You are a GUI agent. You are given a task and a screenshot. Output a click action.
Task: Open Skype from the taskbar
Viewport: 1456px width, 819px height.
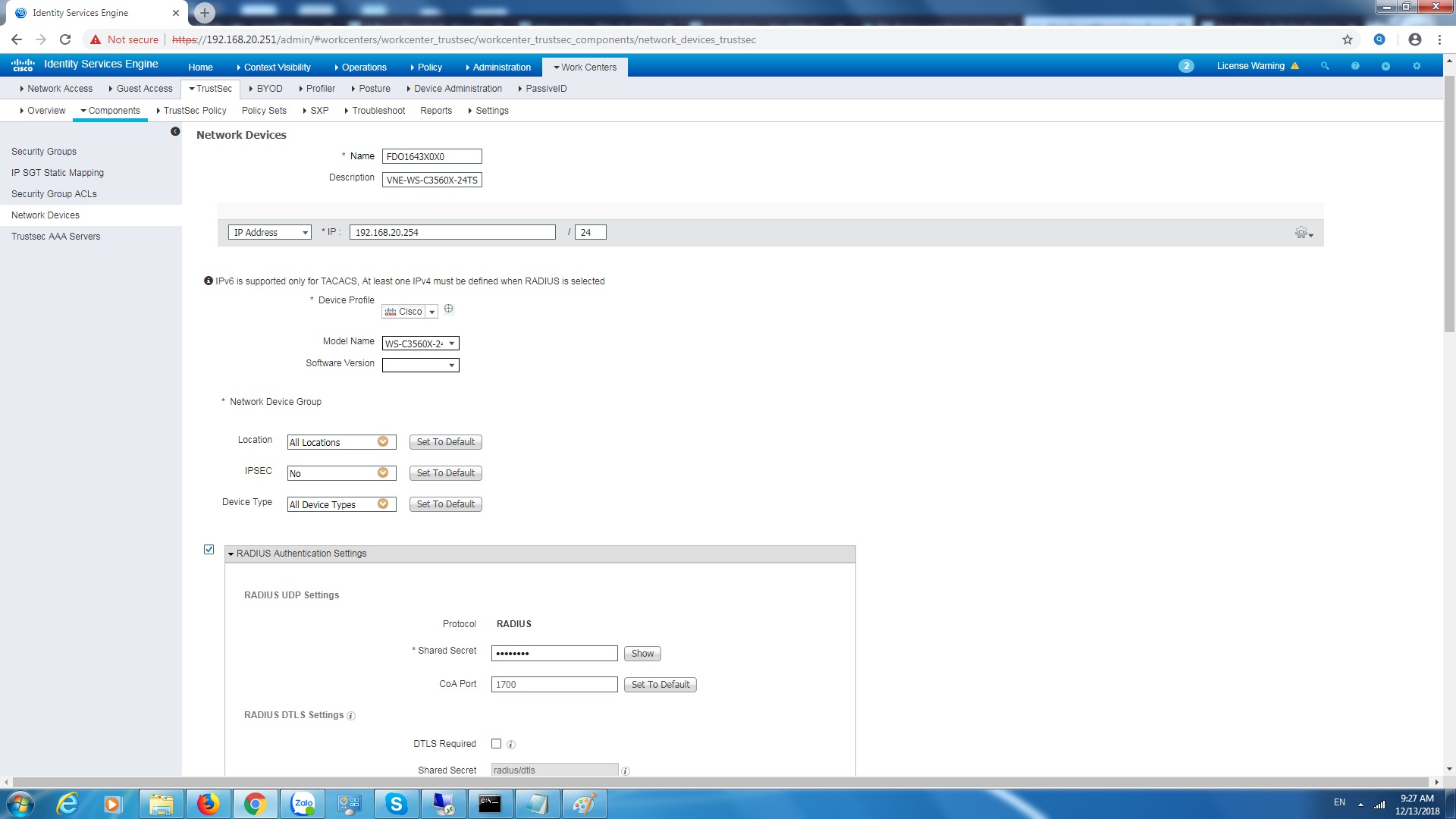click(x=397, y=803)
